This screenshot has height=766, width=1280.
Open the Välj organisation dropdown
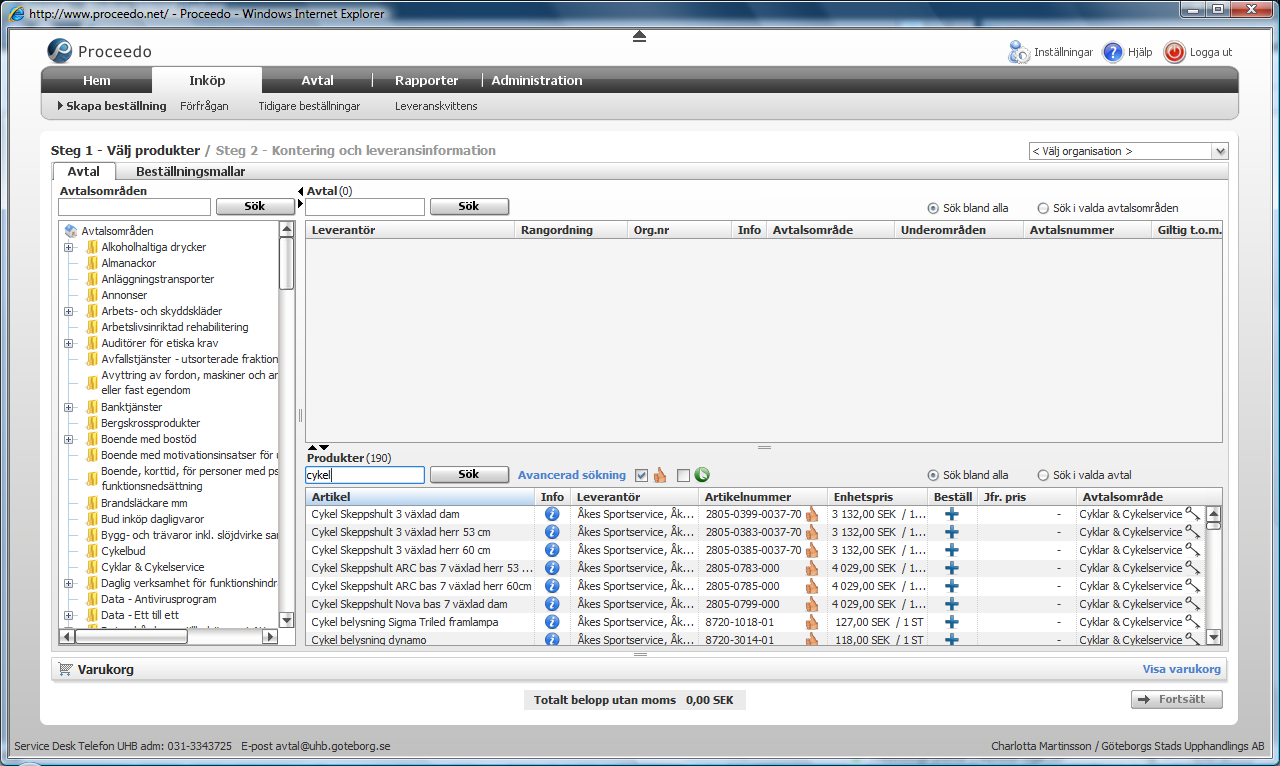coord(1128,151)
